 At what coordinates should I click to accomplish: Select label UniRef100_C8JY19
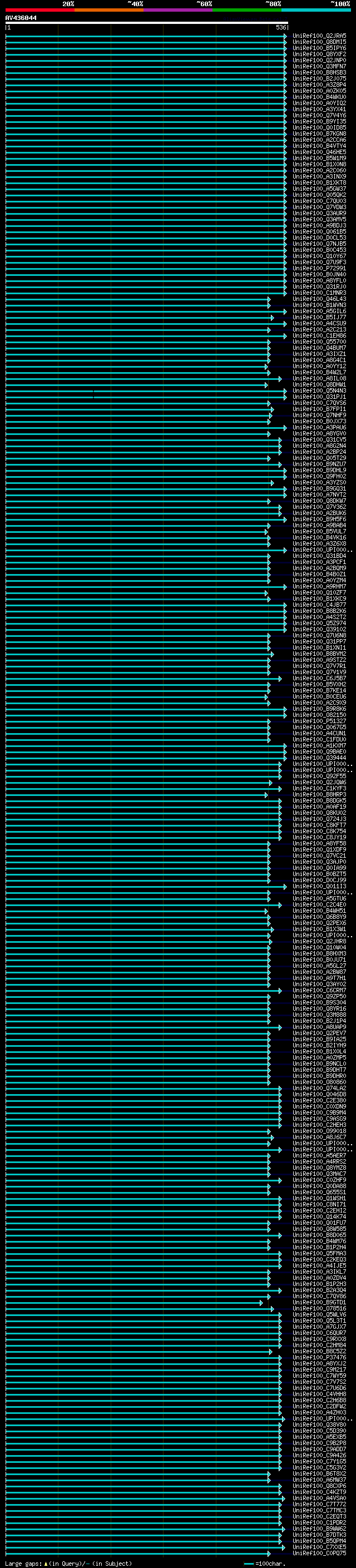click(319, 838)
